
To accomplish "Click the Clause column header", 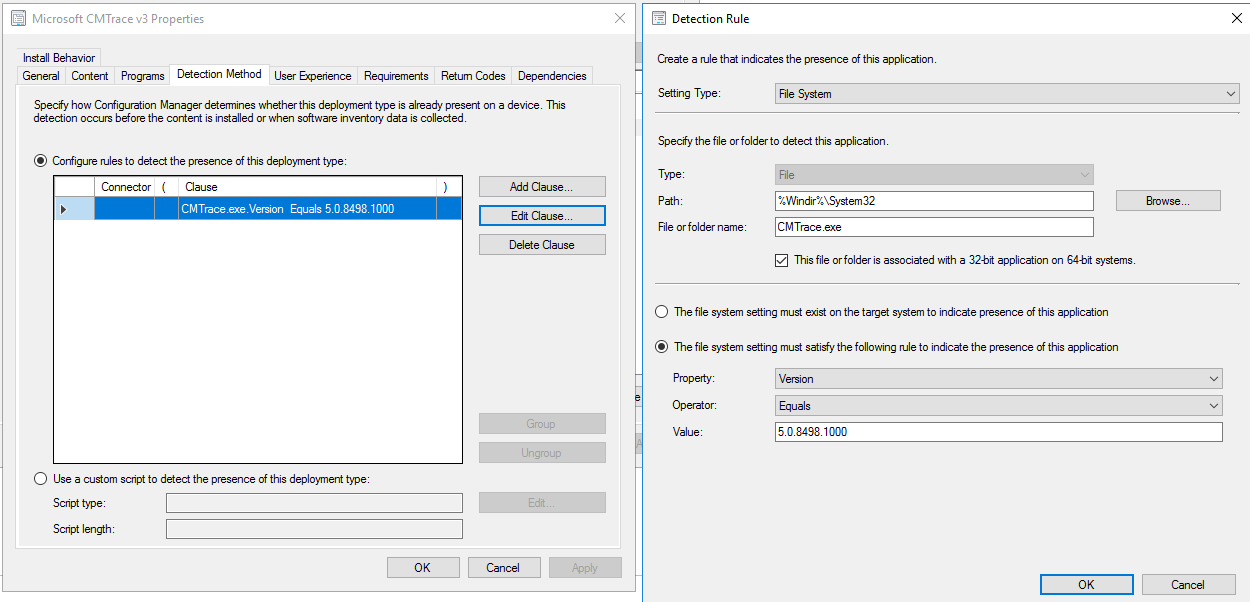I will click(x=308, y=187).
